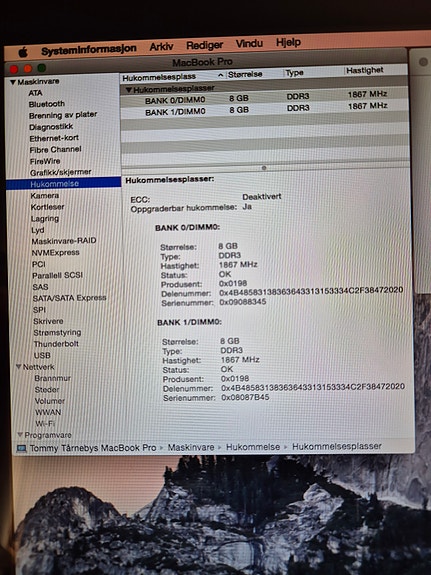Select PCI in the sidebar

39,264
